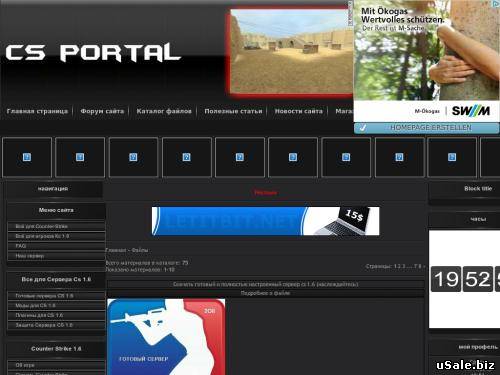Open Каталог файлов navigation item
The height and width of the screenshot is (375, 500).
164,111
